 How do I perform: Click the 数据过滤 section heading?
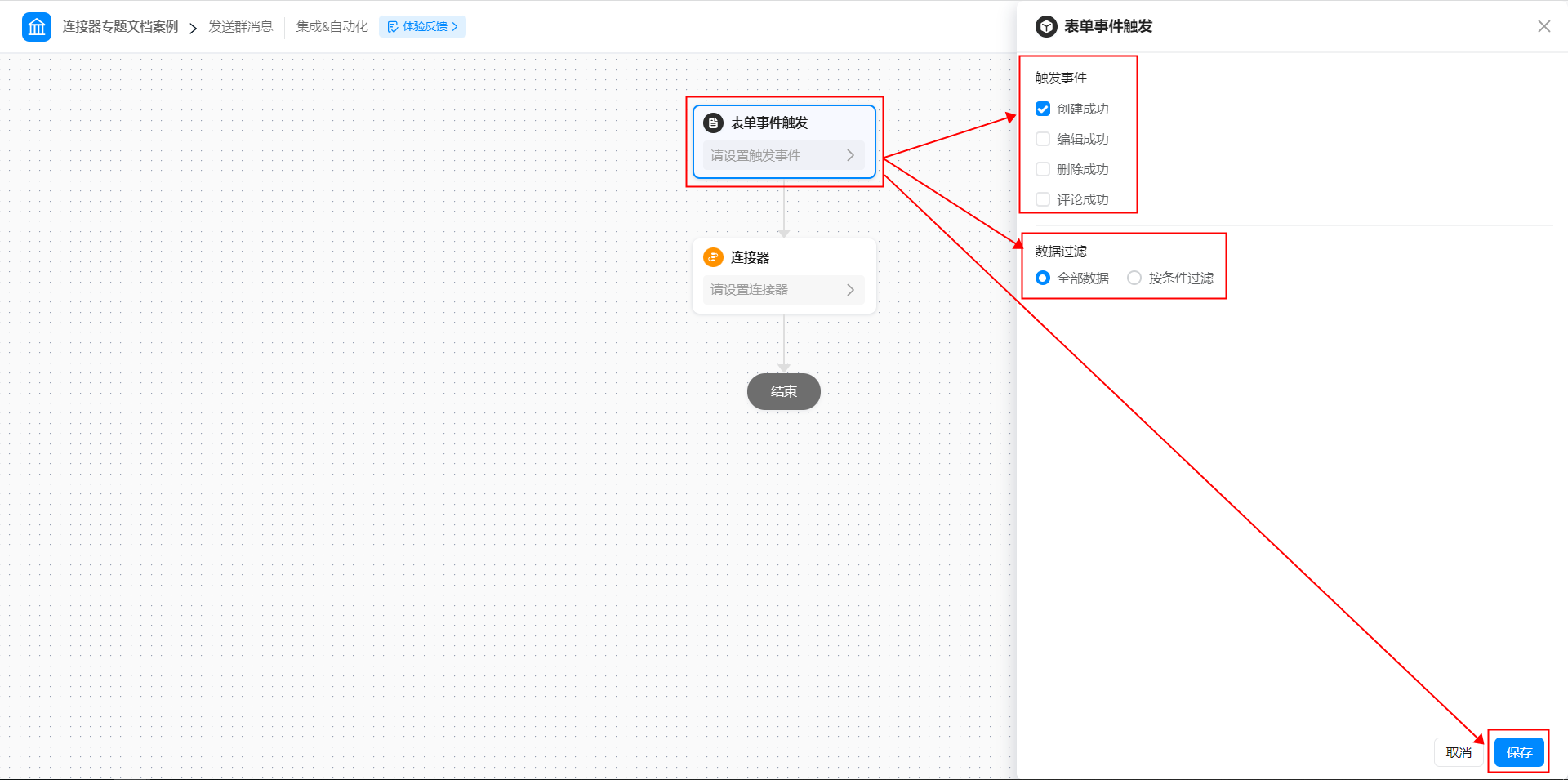pos(1061,251)
